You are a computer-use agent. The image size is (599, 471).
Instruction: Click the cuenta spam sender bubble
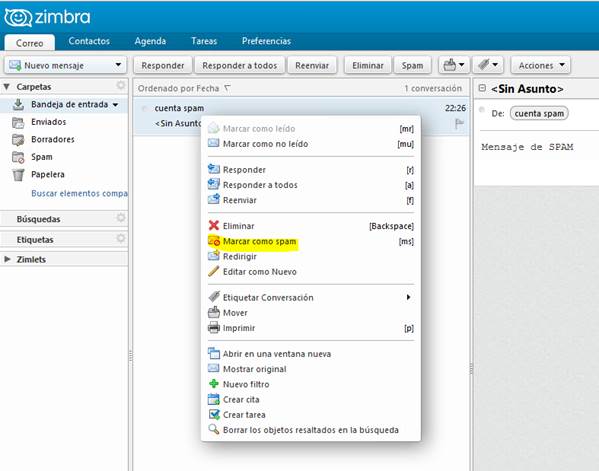pos(539,113)
